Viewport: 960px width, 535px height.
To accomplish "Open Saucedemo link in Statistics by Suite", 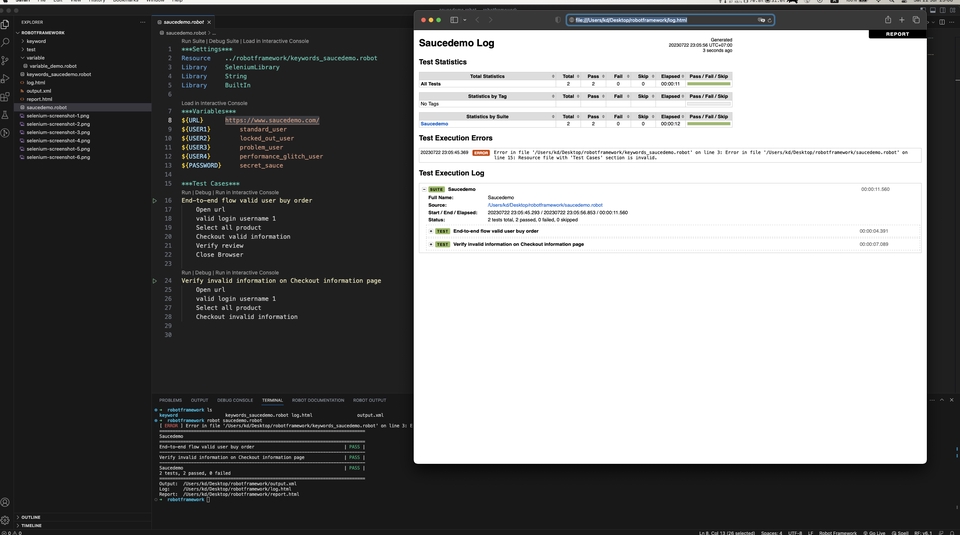I will (x=434, y=124).
